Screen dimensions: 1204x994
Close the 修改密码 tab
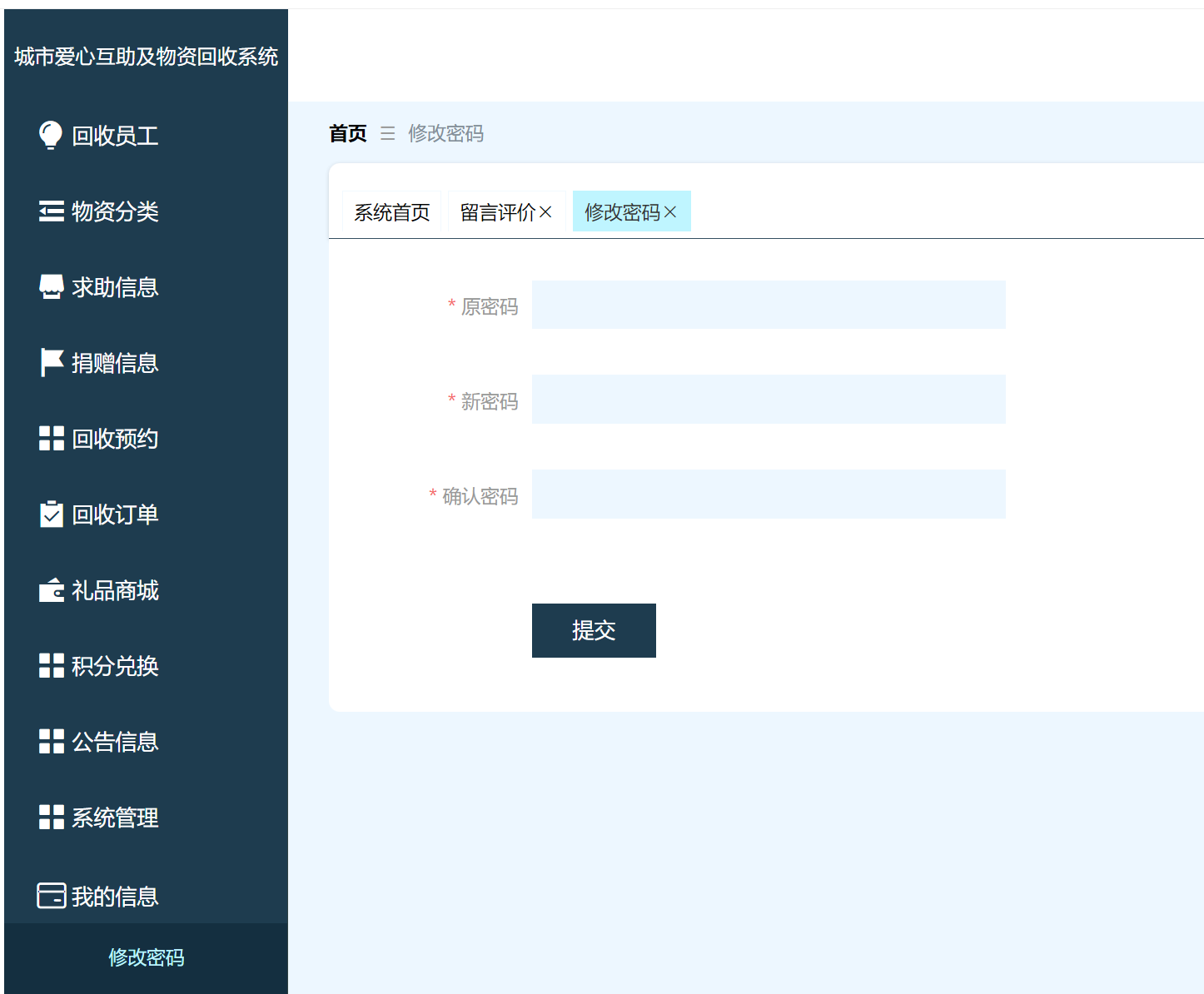[671, 211]
